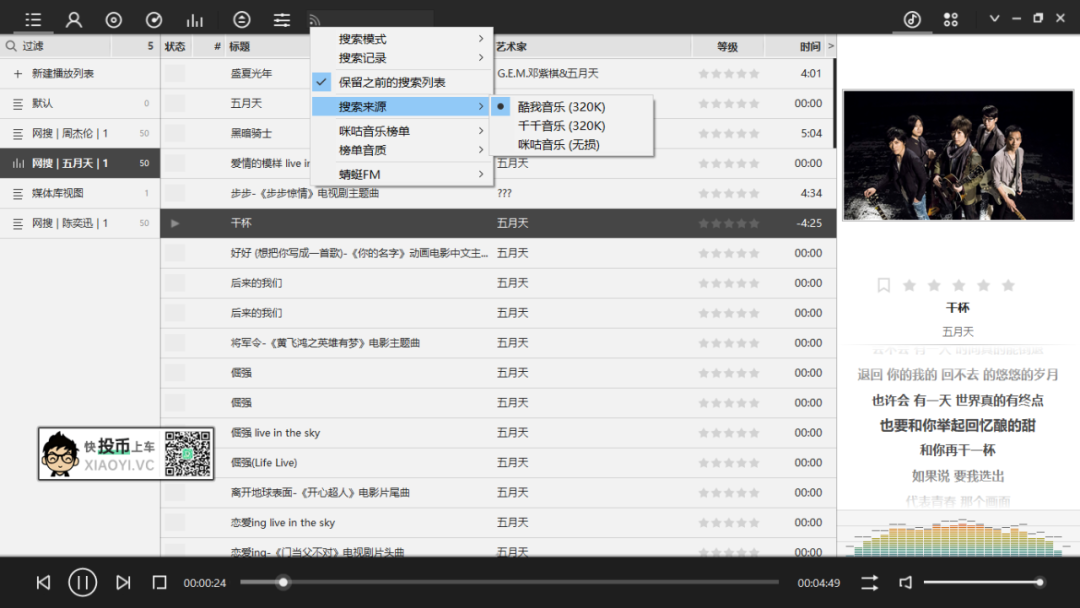Mute audio with the speaker icon
The height and width of the screenshot is (608, 1080).
coord(906,583)
